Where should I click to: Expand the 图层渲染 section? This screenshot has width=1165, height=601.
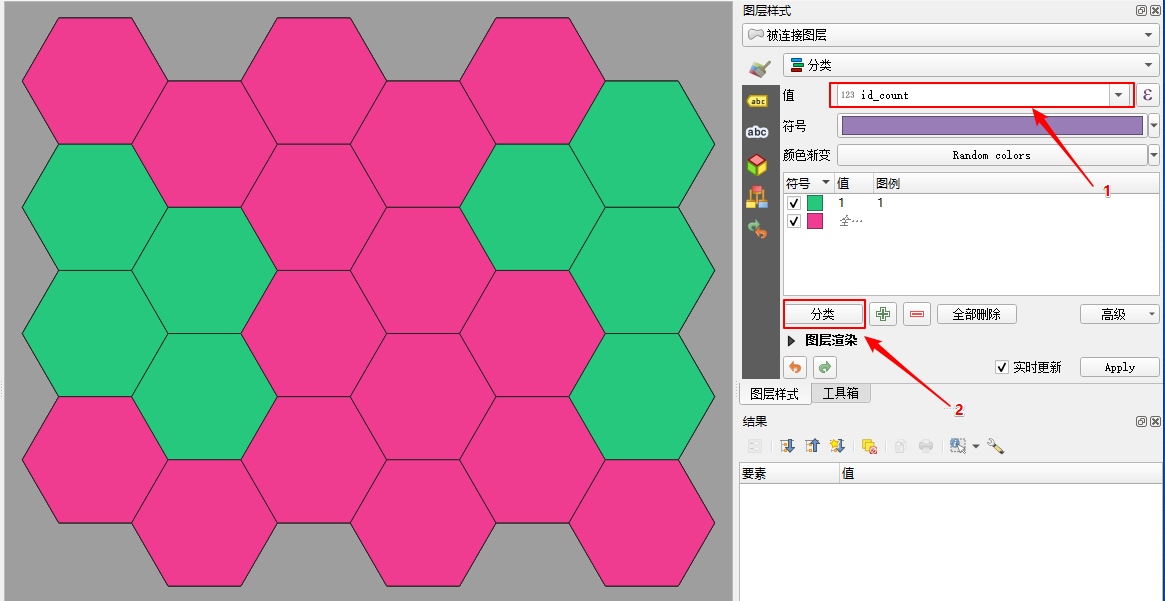coord(791,341)
